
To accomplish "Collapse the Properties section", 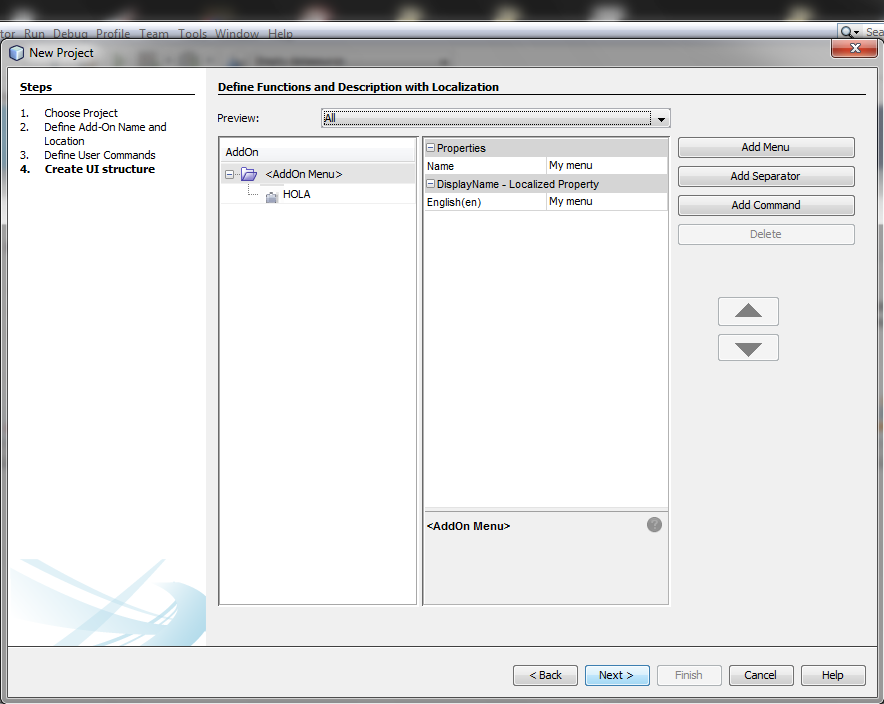I will [431, 148].
